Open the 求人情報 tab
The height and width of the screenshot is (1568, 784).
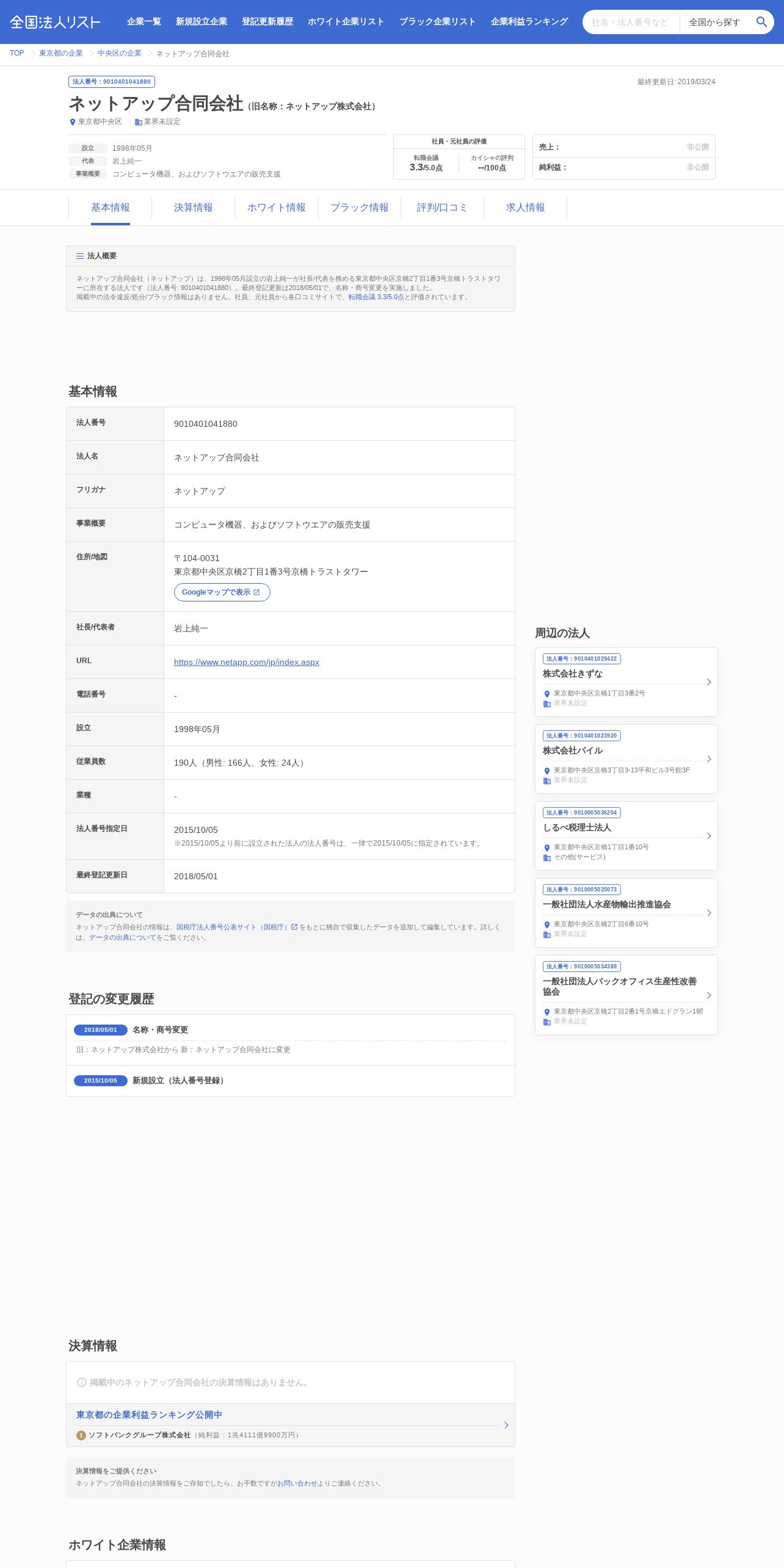[526, 208]
